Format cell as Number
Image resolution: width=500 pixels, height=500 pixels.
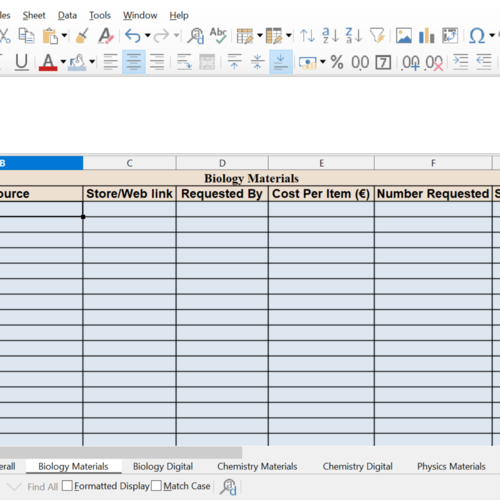360,62
